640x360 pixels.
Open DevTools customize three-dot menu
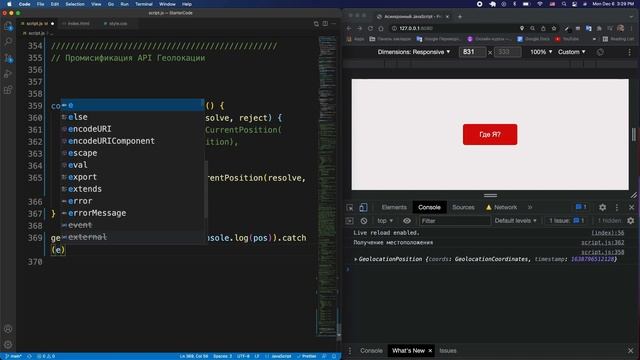[x=617, y=207]
